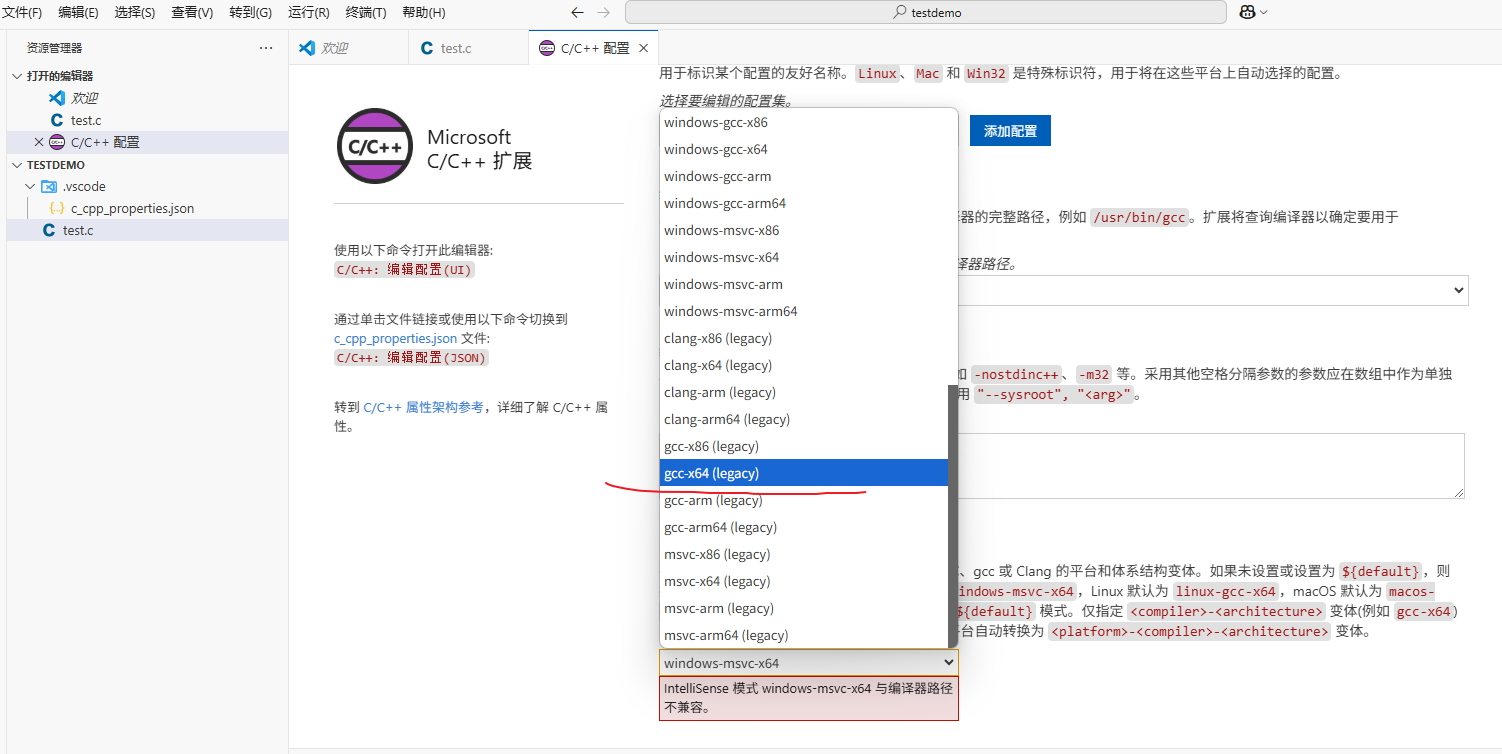Open the 选择(S) menu

pos(135,13)
